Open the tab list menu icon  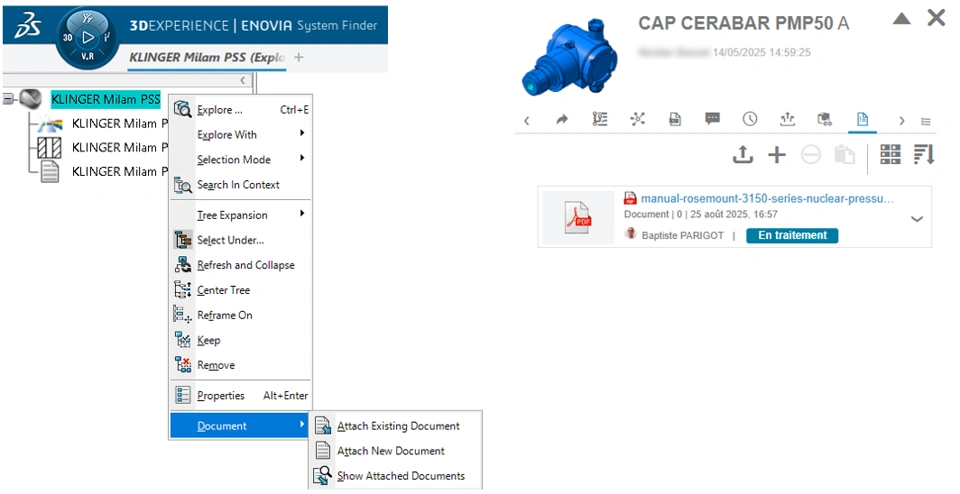[x=926, y=121]
